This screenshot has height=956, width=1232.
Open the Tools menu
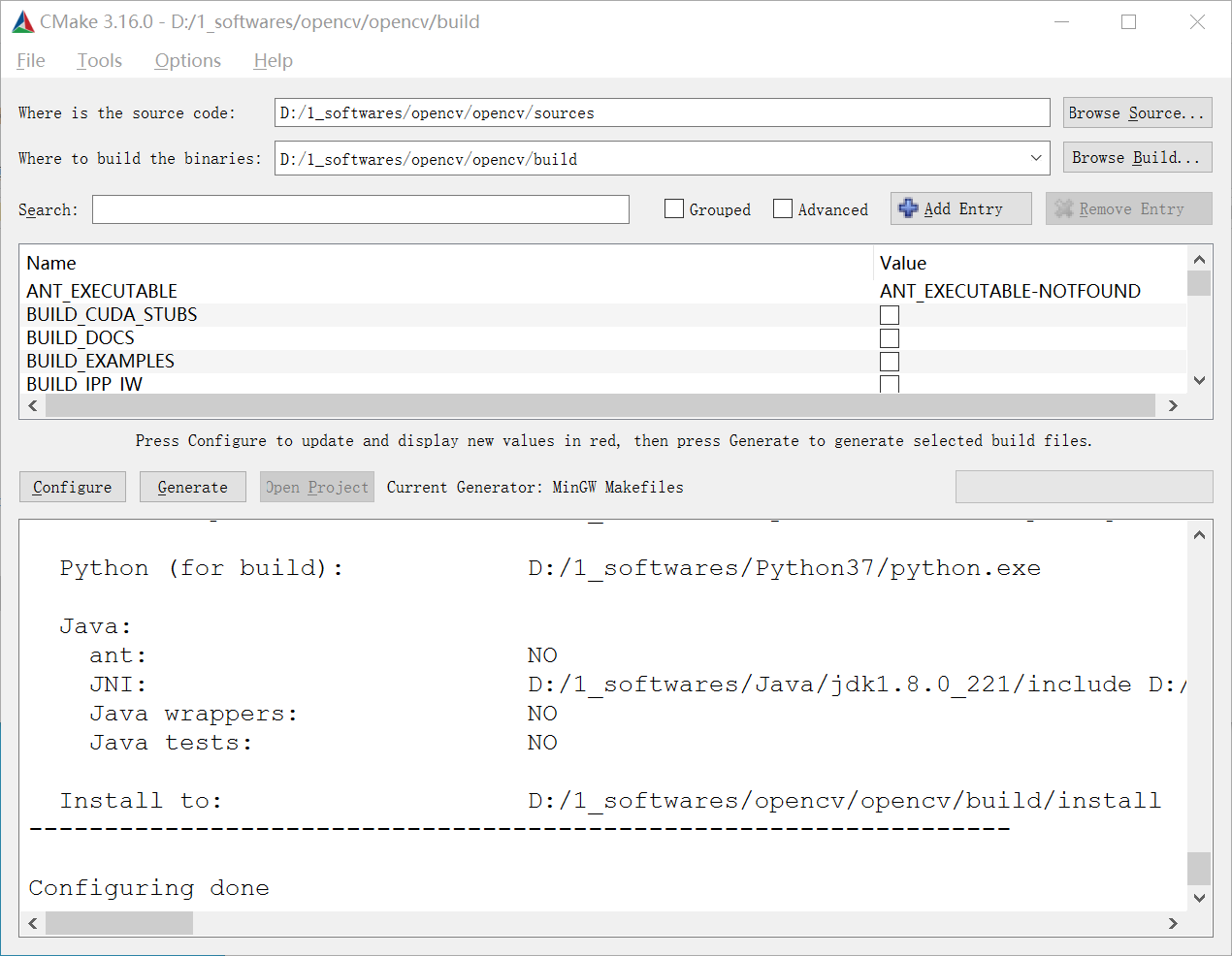(x=99, y=60)
